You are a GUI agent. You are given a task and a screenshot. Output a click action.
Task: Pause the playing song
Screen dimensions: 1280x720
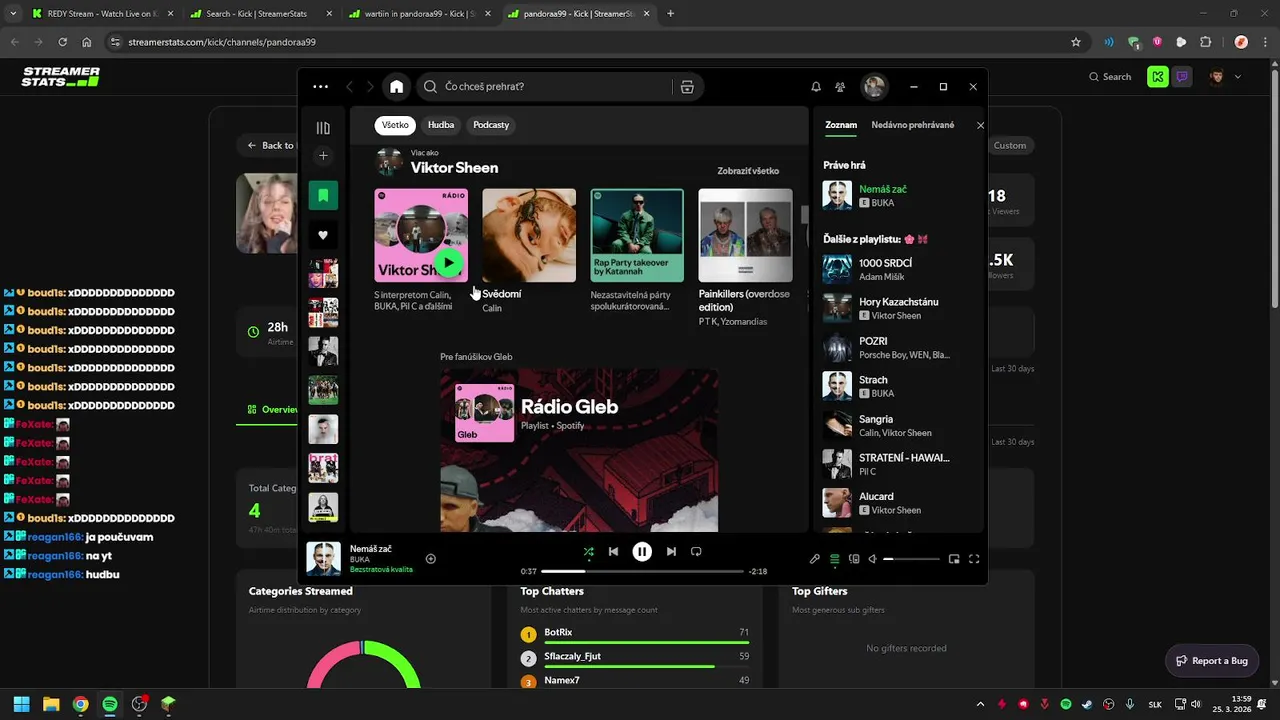click(x=642, y=551)
